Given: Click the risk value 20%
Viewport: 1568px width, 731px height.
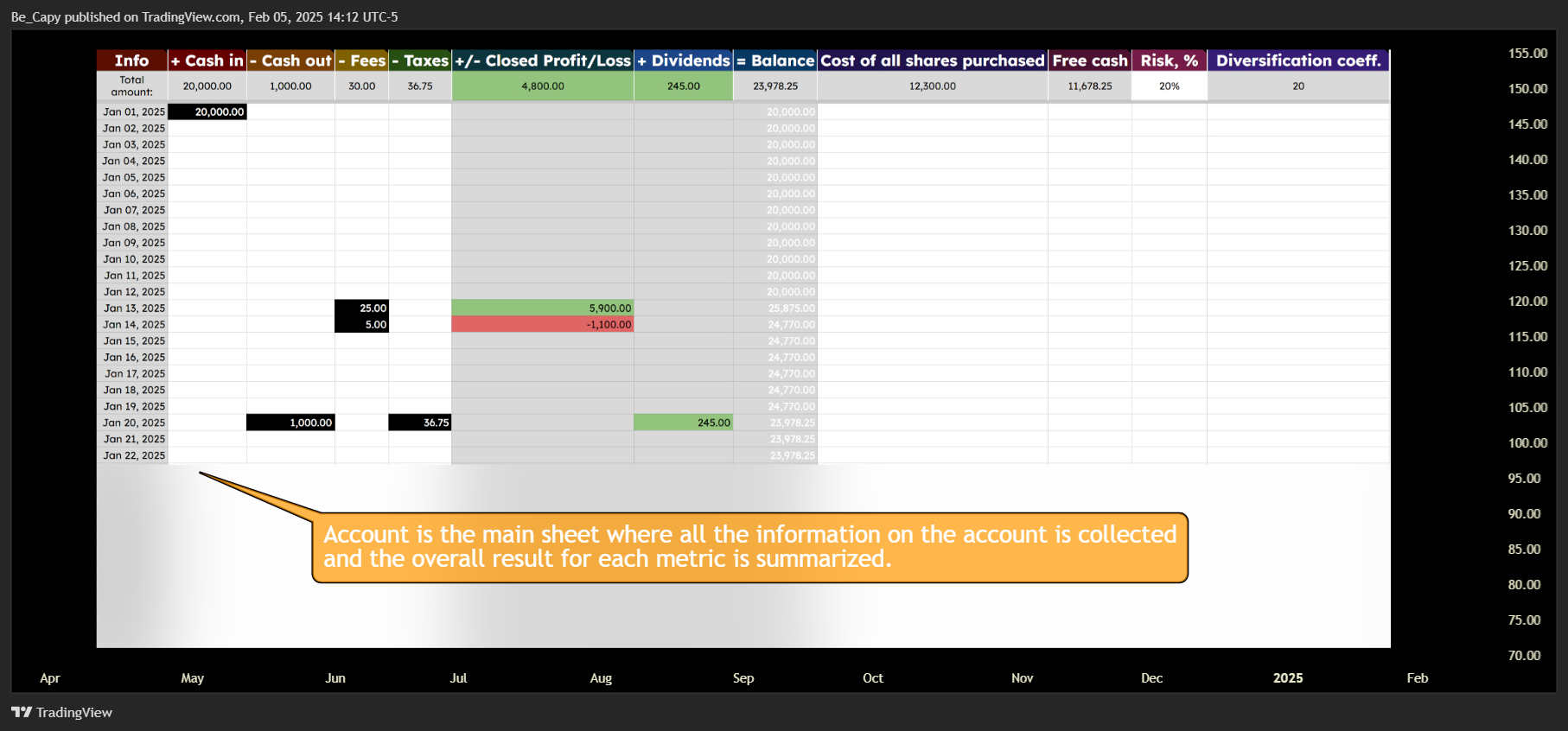Looking at the screenshot, I should 1170,86.
